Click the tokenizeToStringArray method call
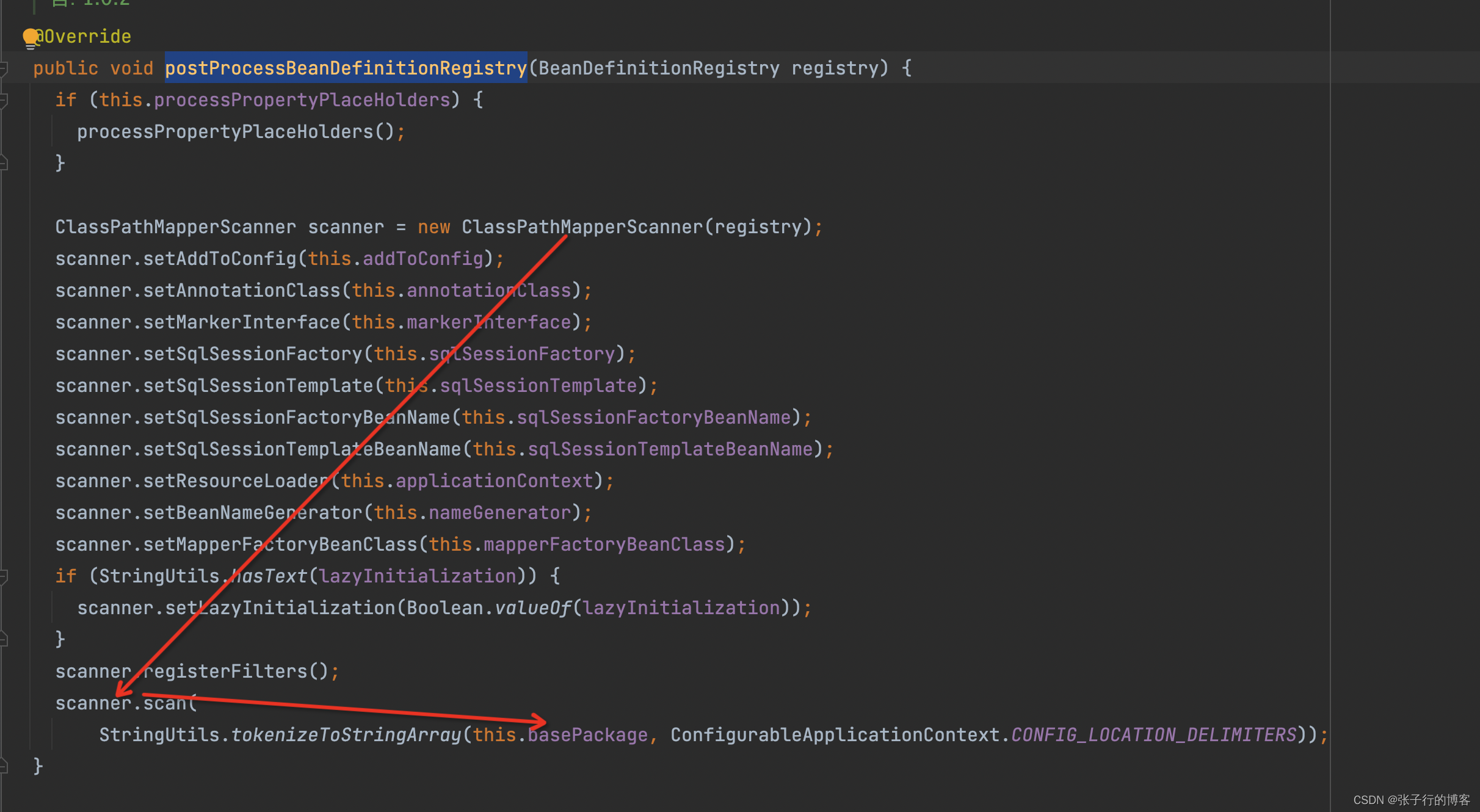This screenshot has height=812, width=1480. click(346, 734)
